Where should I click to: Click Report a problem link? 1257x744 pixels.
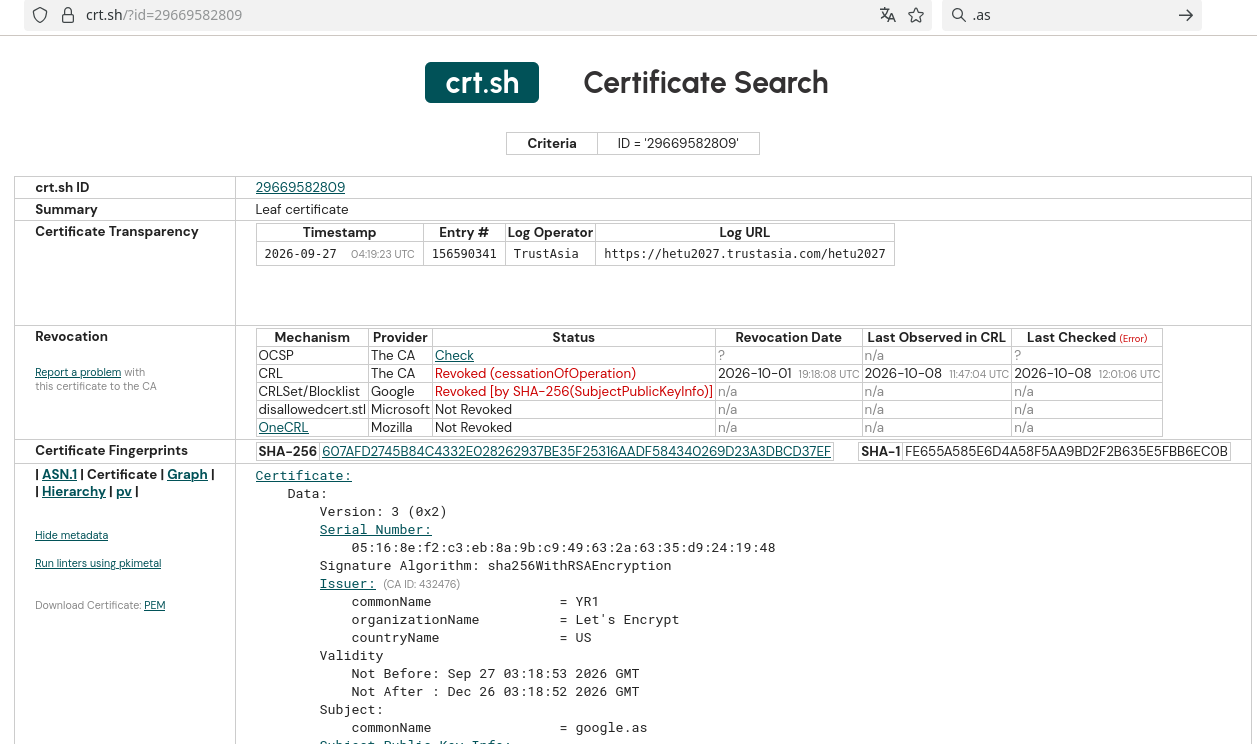78,372
